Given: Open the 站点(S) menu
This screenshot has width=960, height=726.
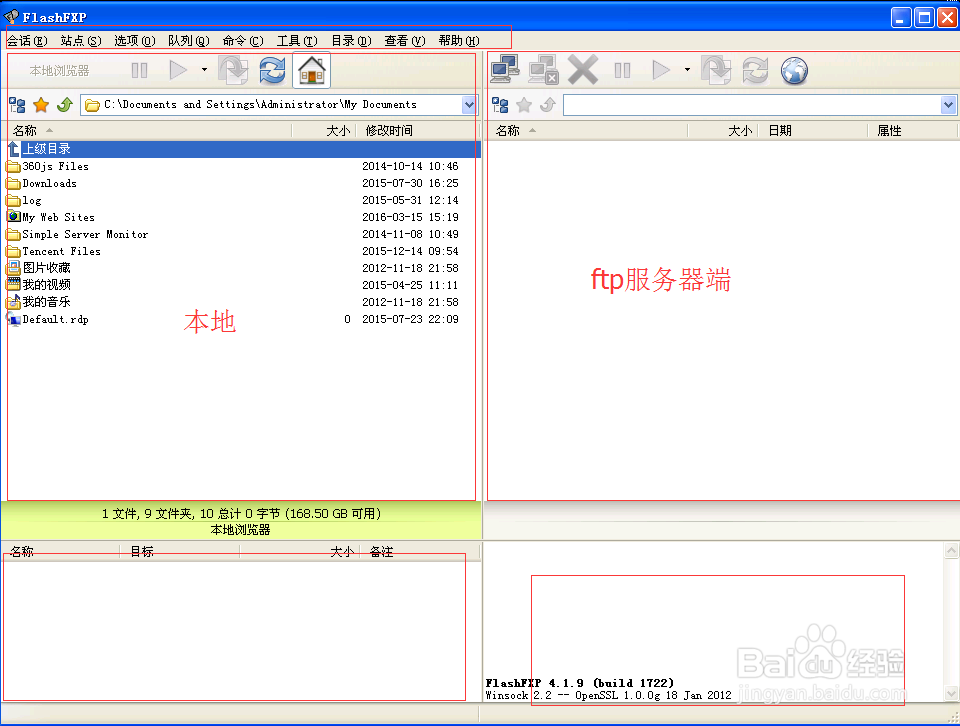Looking at the screenshot, I should pos(81,40).
